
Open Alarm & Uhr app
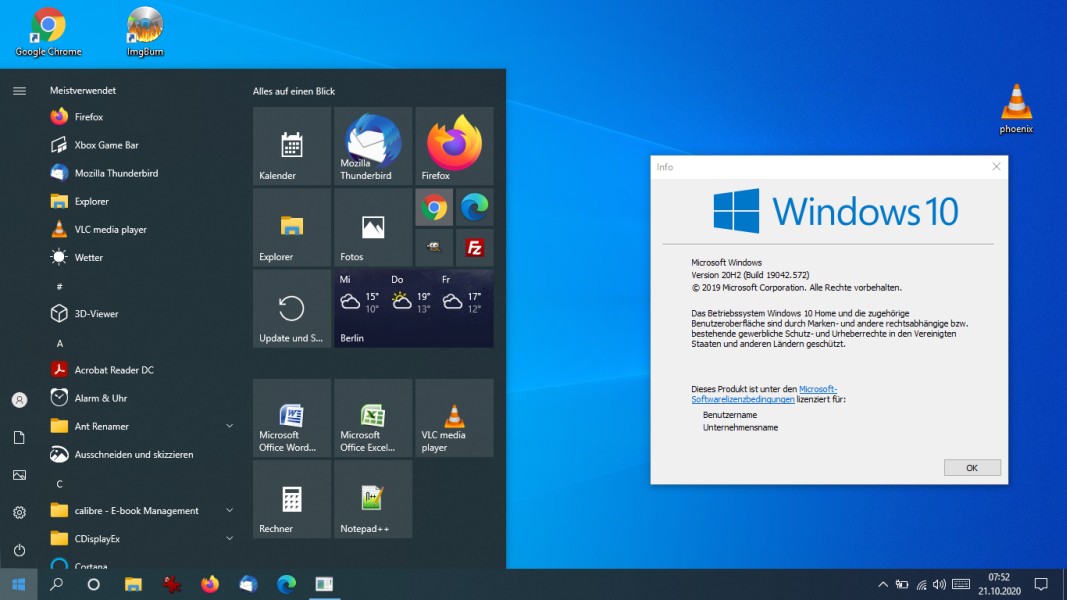coord(142,398)
